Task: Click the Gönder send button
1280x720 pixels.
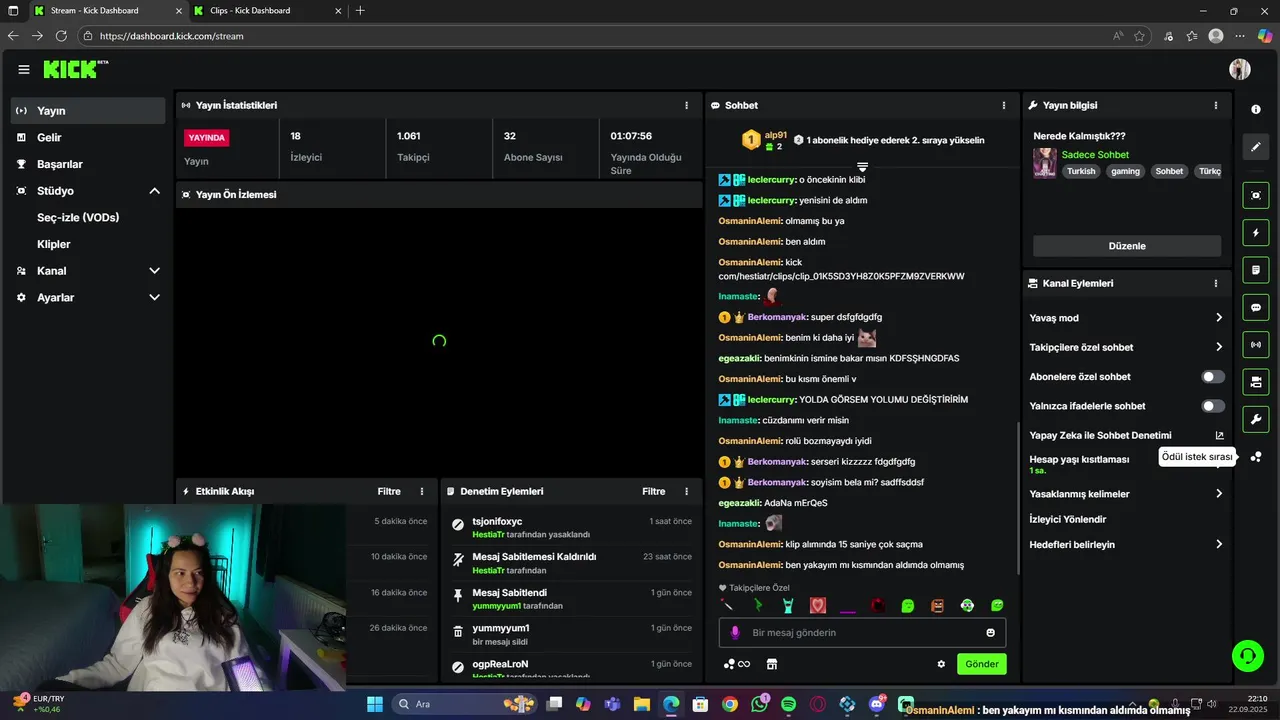Action: click(x=982, y=664)
